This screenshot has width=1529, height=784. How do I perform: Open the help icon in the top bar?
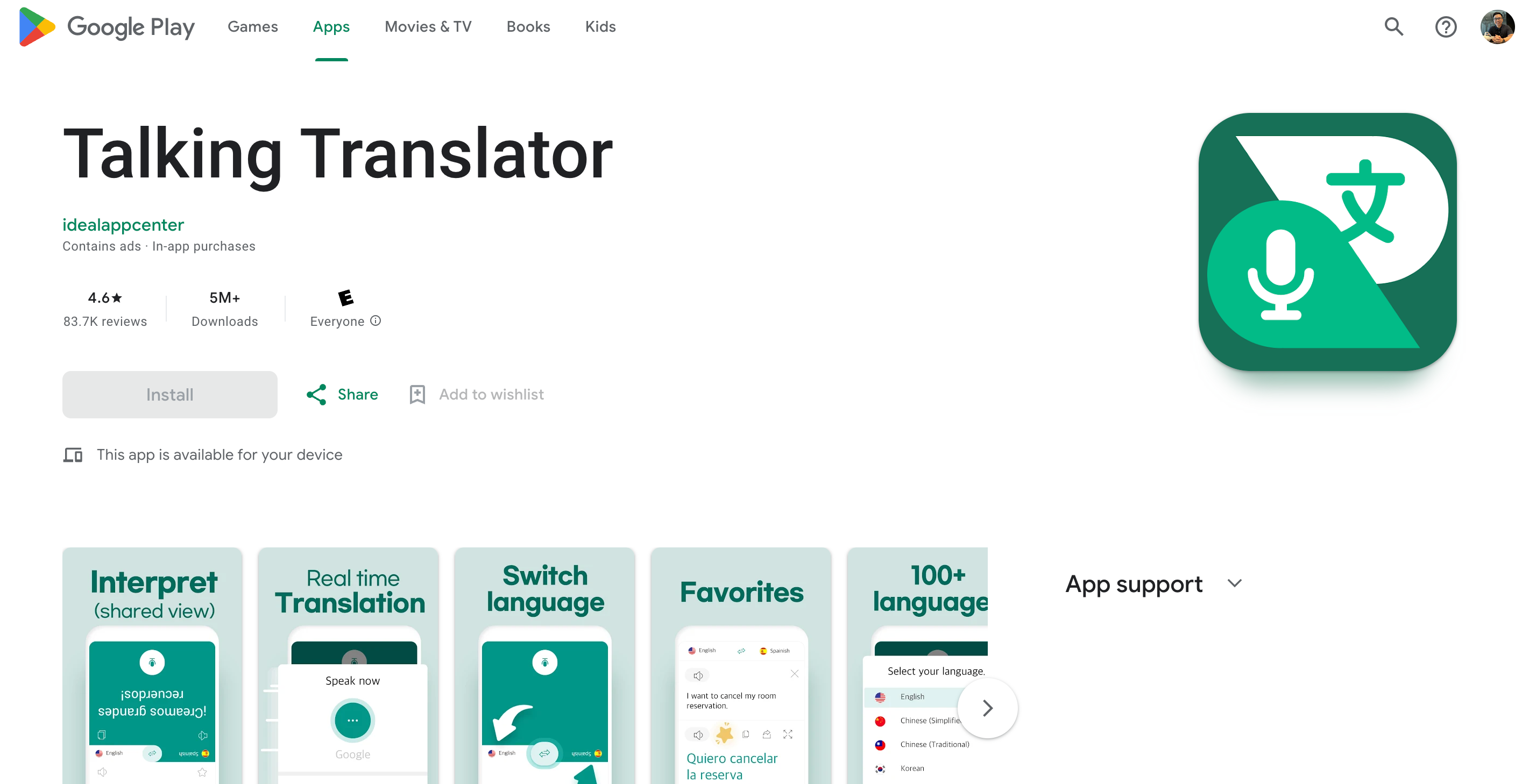point(1446,27)
